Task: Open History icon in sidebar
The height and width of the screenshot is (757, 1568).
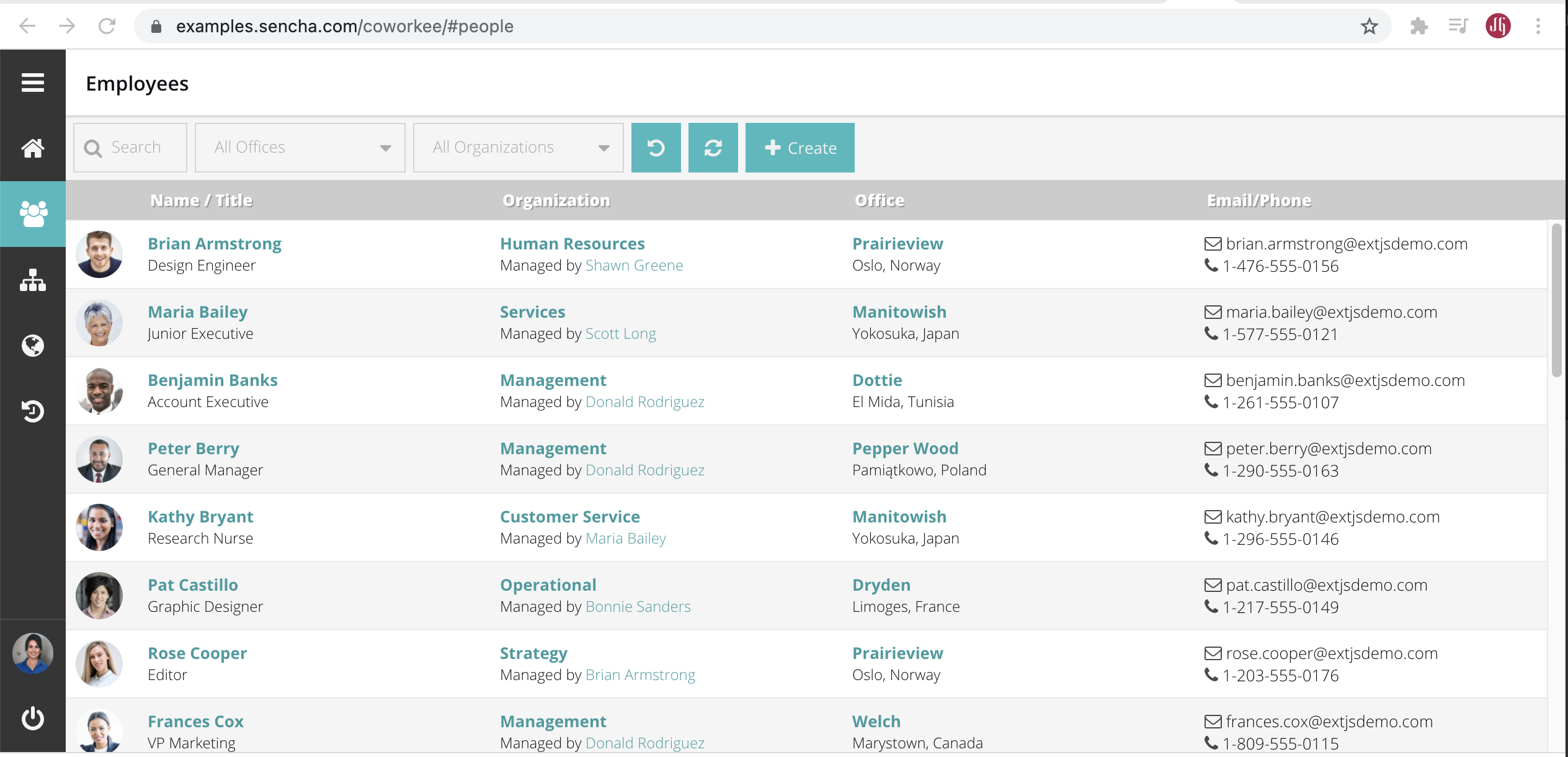Action: pyautogui.click(x=32, y=411)
